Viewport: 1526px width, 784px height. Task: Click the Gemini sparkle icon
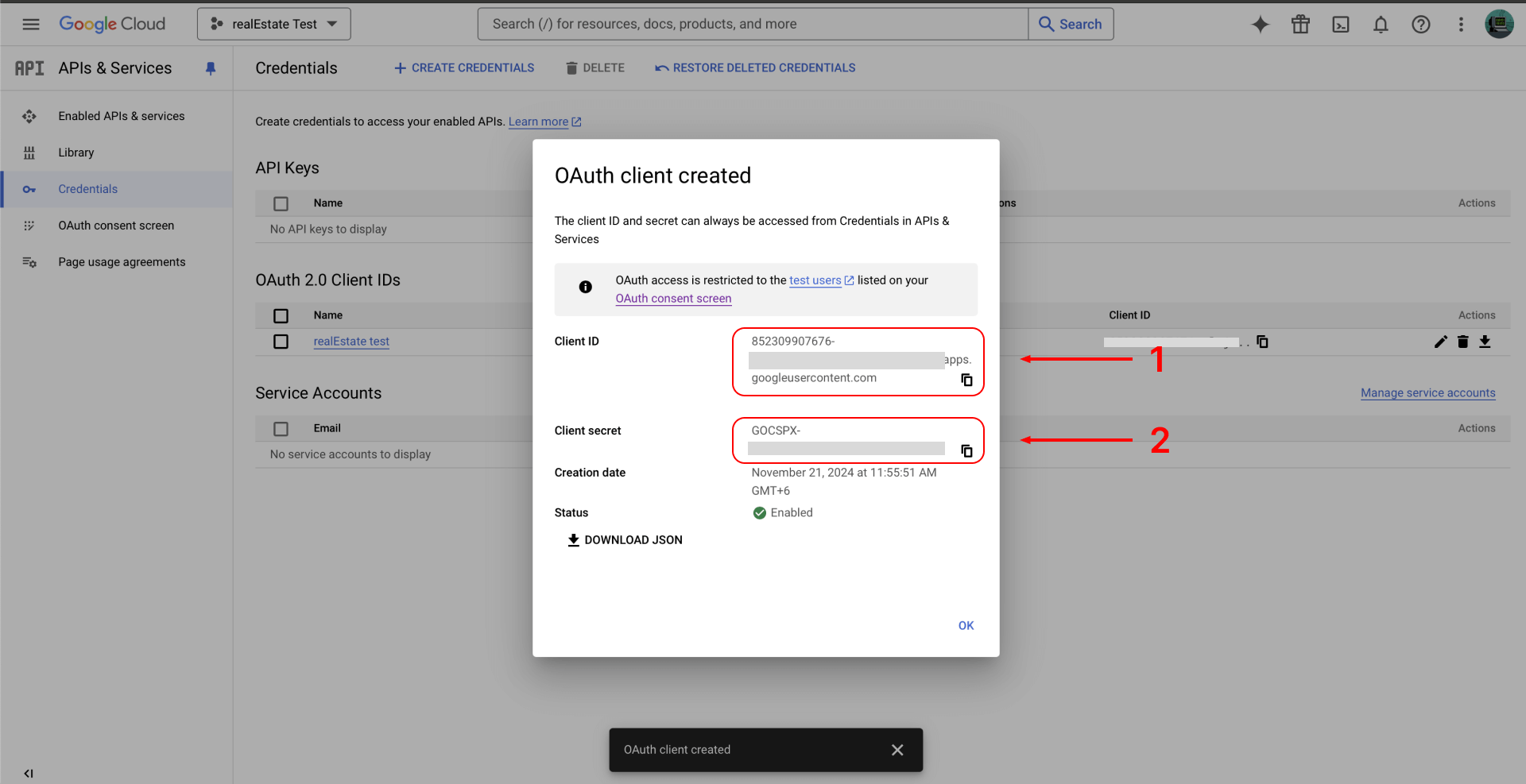(x=1261, y=25)
